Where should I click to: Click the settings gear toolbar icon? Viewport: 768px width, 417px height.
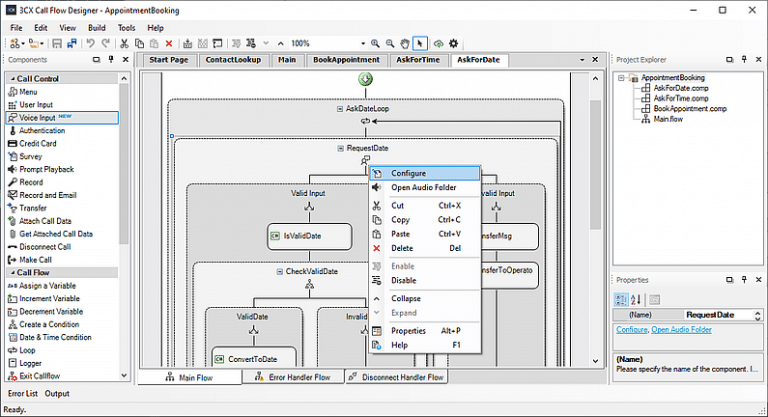click(x=453, y=44)
